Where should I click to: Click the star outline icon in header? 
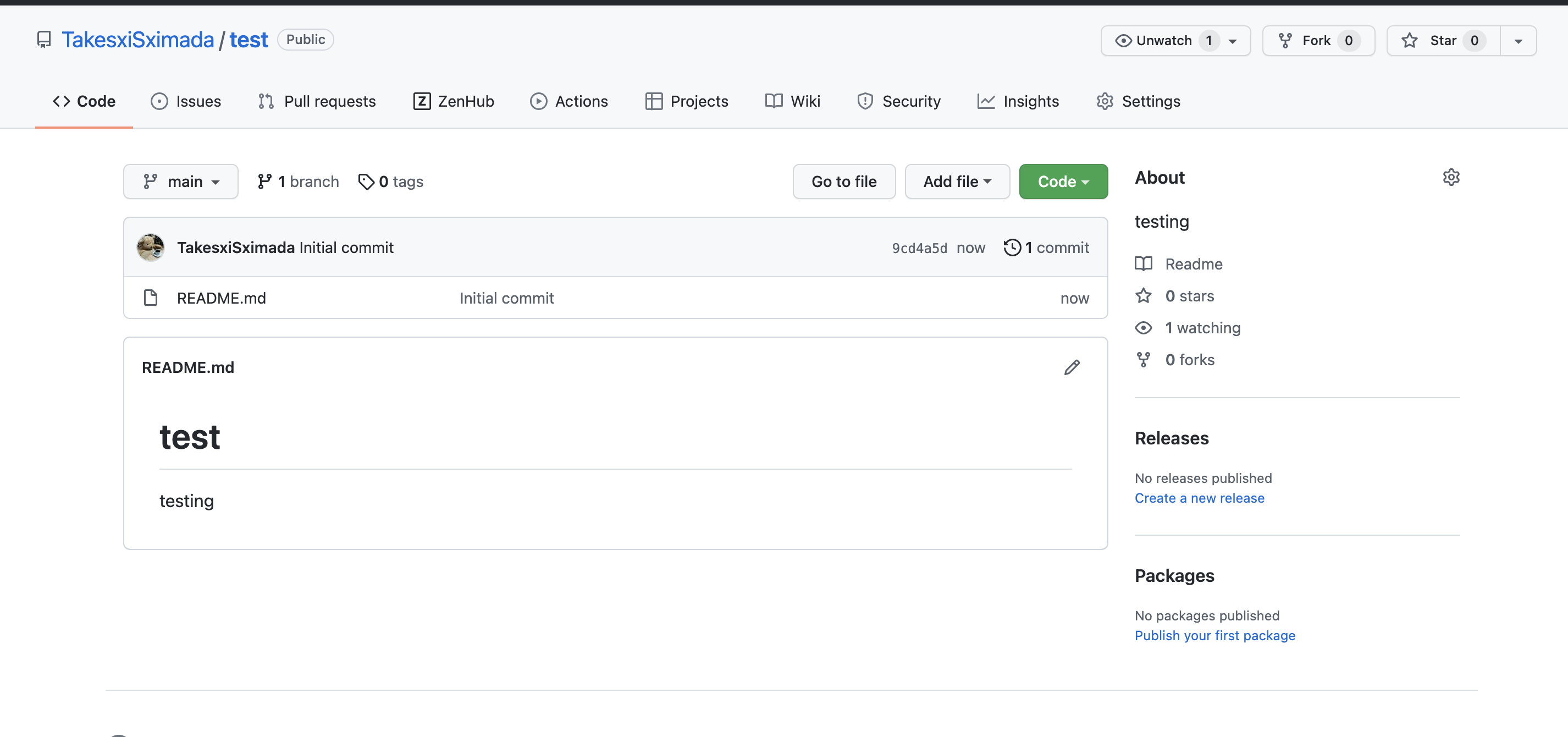(1409, 41)
